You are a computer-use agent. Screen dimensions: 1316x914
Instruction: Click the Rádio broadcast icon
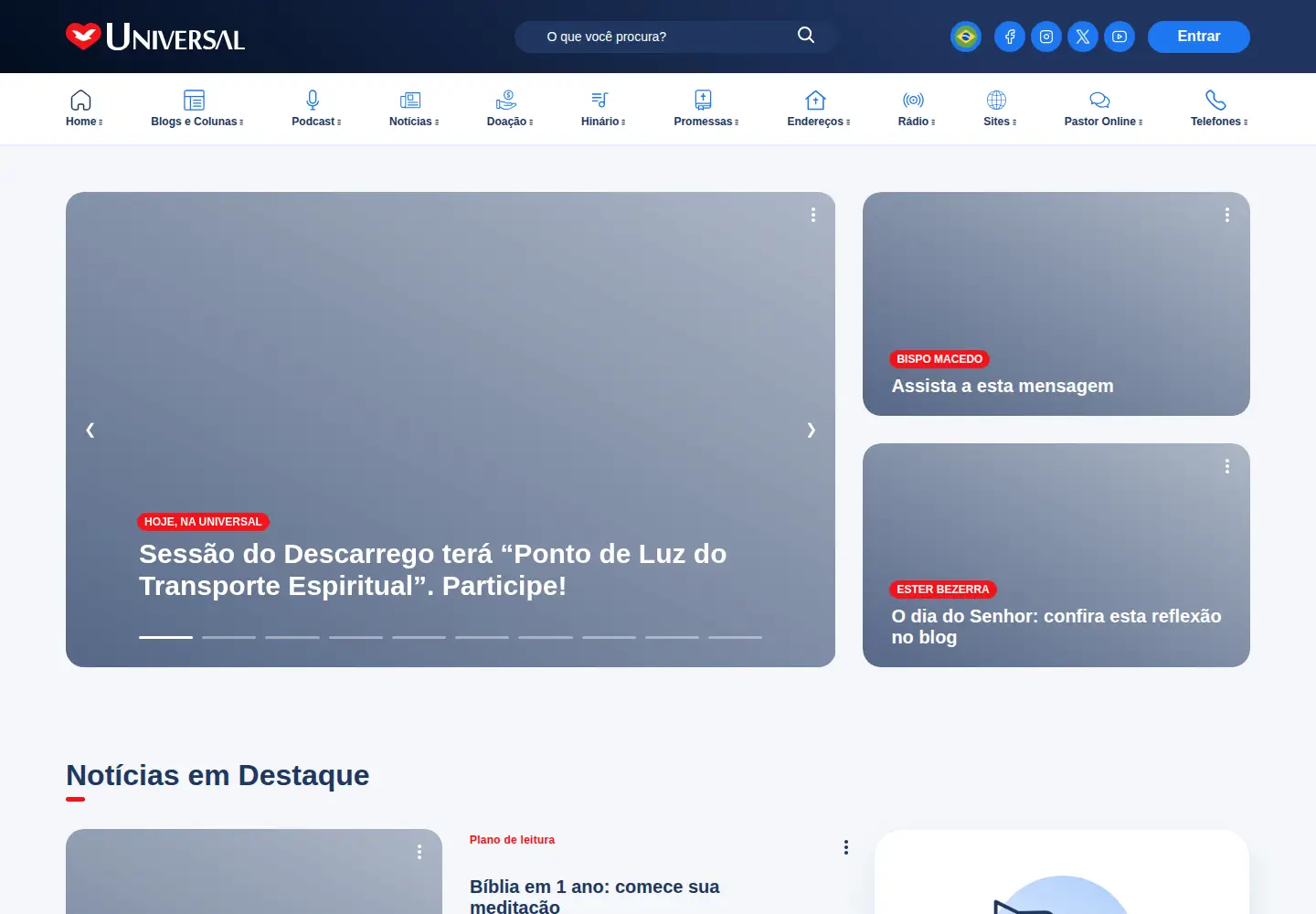(913, 100)
